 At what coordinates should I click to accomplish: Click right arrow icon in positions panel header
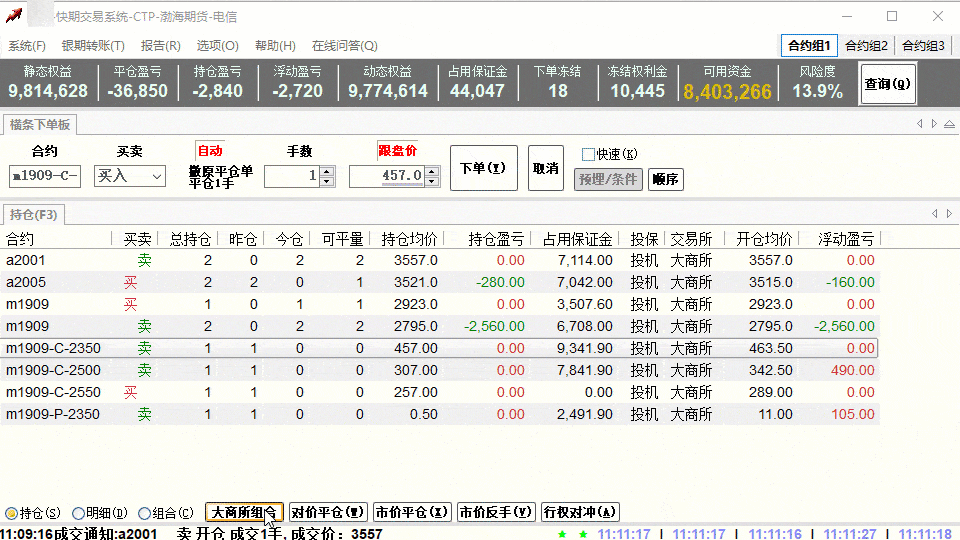[948, 214]
